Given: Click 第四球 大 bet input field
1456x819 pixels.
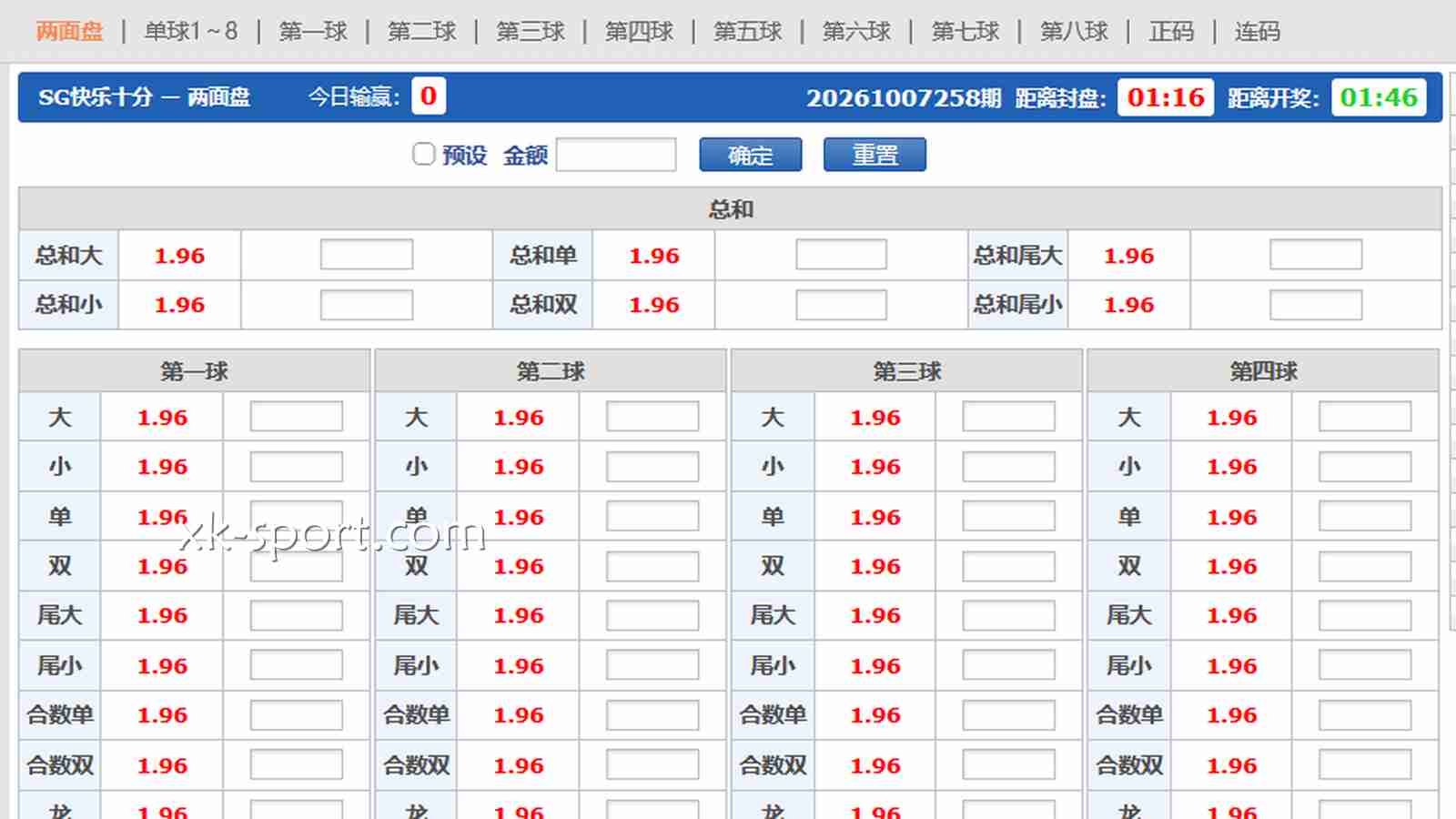Looking at the screenshot, I should pos(1365,417).
